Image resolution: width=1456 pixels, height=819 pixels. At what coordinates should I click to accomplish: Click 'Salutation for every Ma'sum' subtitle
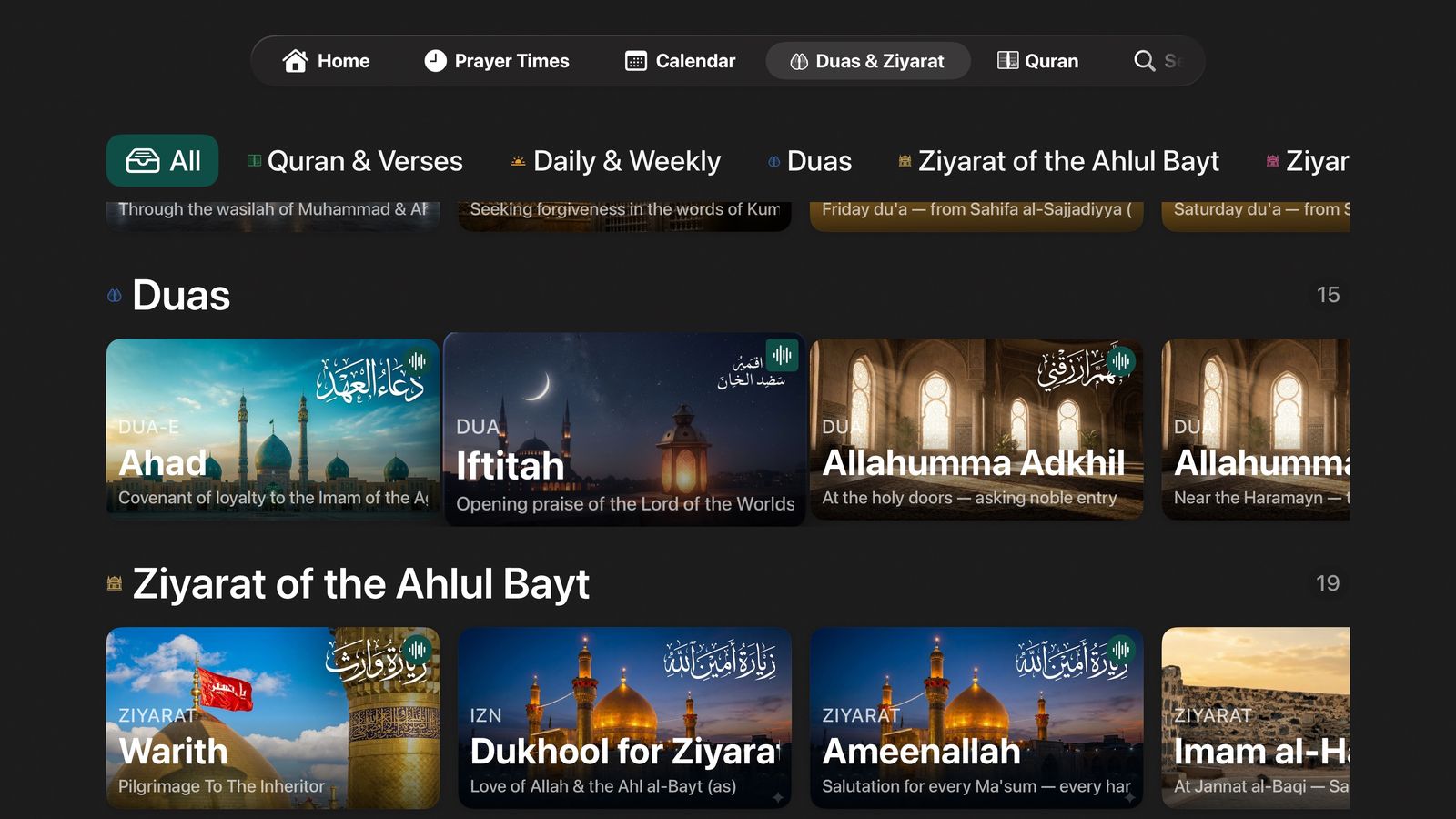[x=976, y=786]
